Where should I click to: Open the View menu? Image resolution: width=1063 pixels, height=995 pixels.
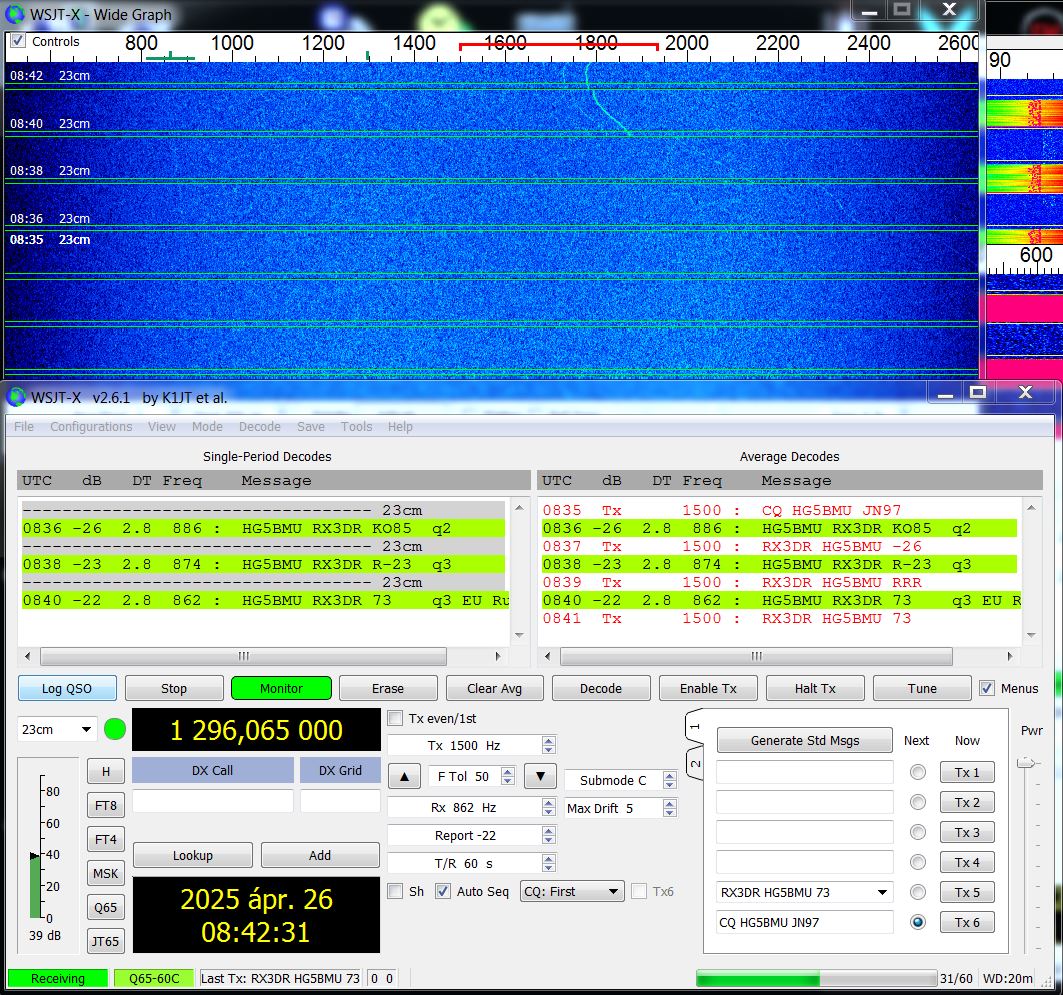[x=161, y=426]
